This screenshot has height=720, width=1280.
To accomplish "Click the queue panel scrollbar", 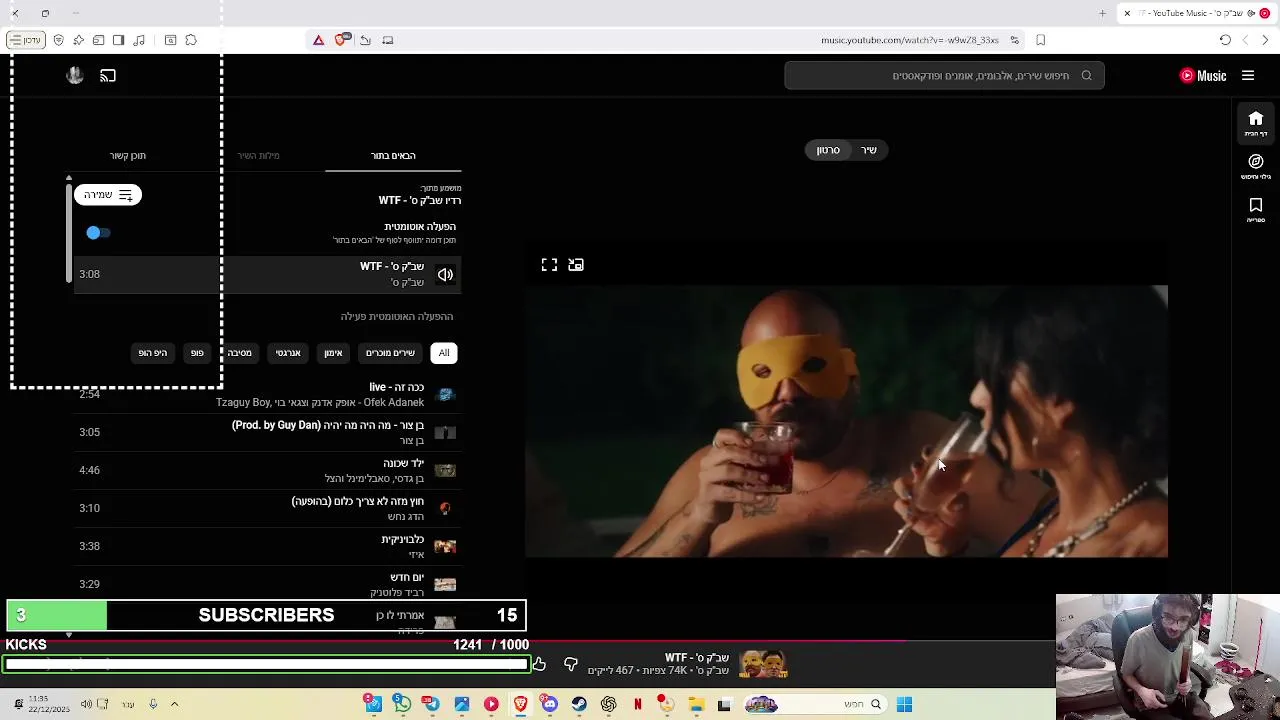I will [x=69, y=232].
